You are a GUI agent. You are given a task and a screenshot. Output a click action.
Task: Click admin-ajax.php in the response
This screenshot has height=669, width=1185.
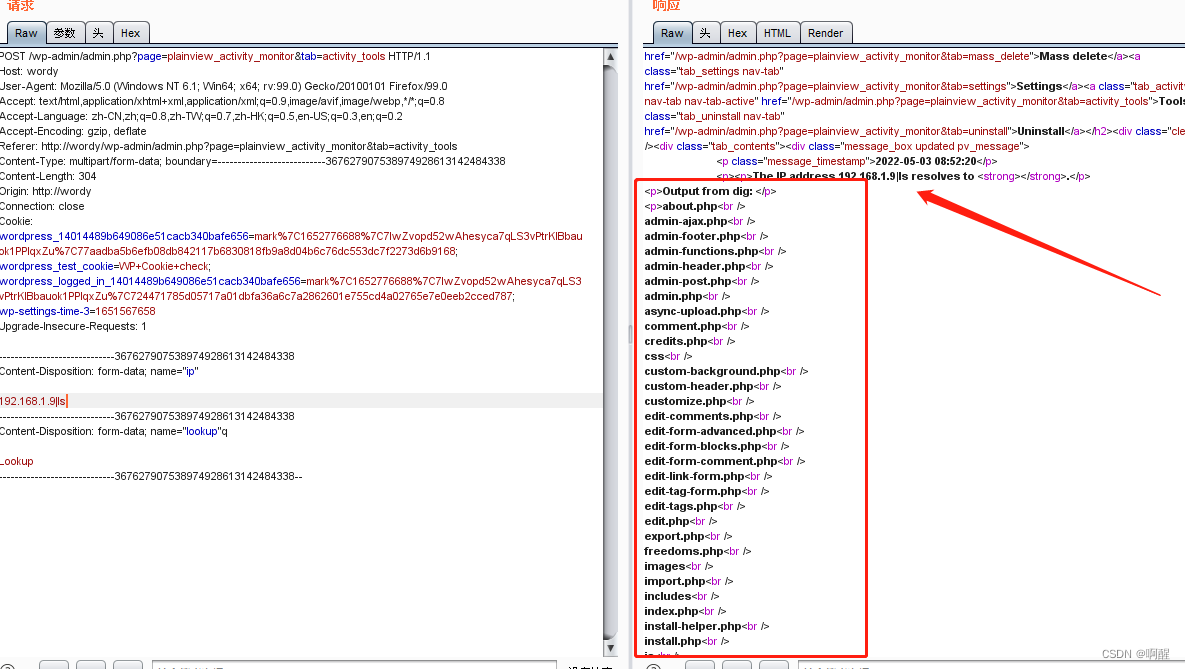(x=685, y=221)
